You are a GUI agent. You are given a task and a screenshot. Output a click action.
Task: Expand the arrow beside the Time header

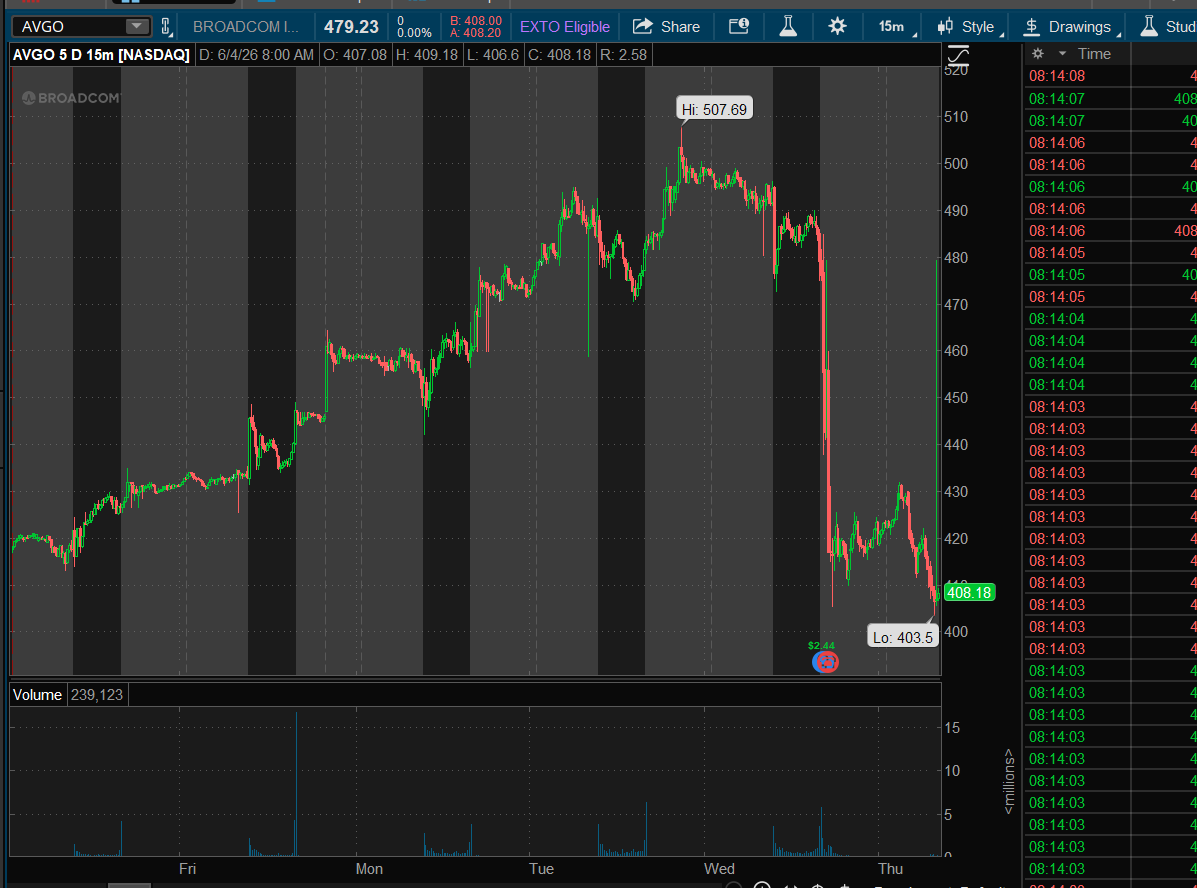[1062, 53]
